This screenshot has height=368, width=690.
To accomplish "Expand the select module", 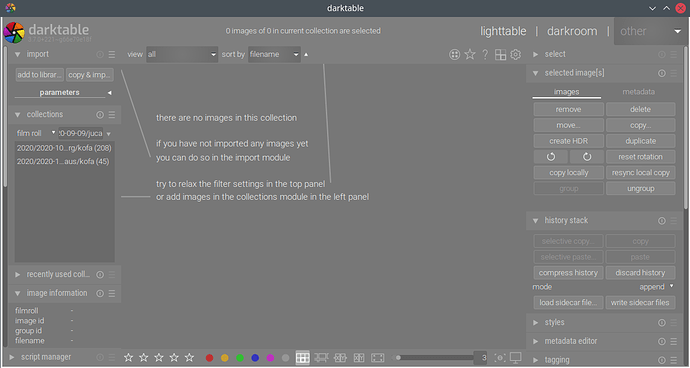I will click(x=536, y=54).
